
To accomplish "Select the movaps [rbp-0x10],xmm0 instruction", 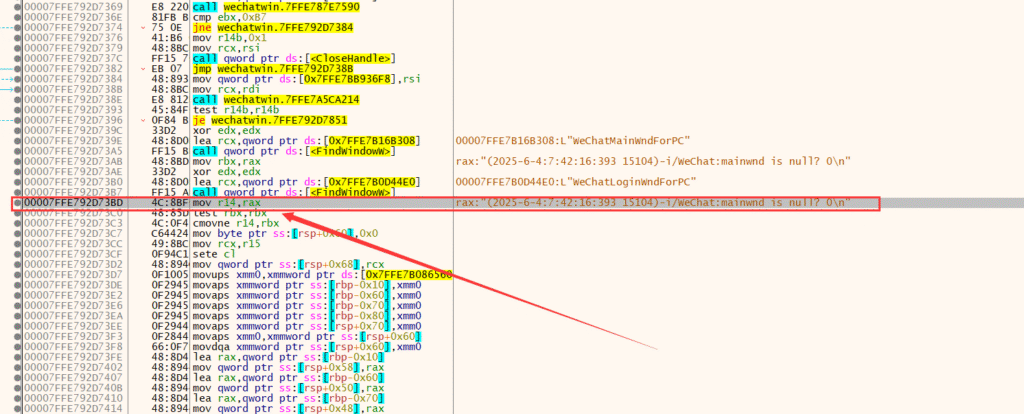I will pos(307,285).
